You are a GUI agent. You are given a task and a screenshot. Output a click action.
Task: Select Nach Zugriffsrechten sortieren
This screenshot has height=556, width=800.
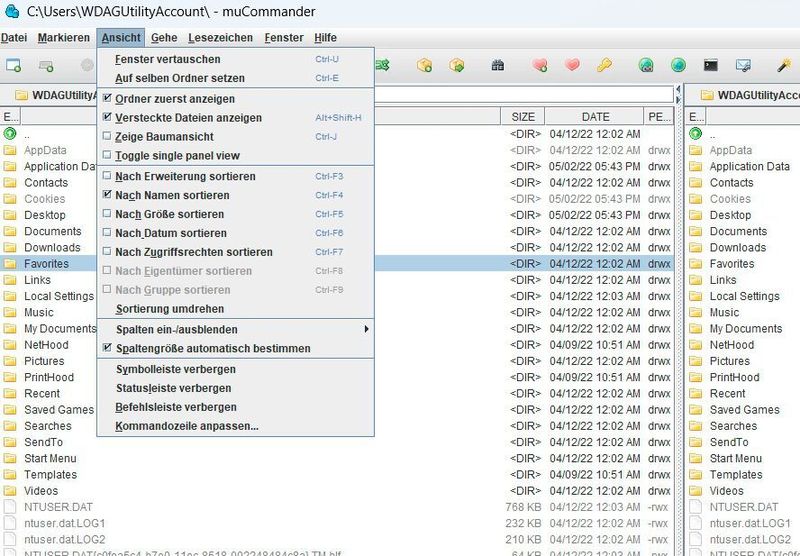click(x=235, y=251)
